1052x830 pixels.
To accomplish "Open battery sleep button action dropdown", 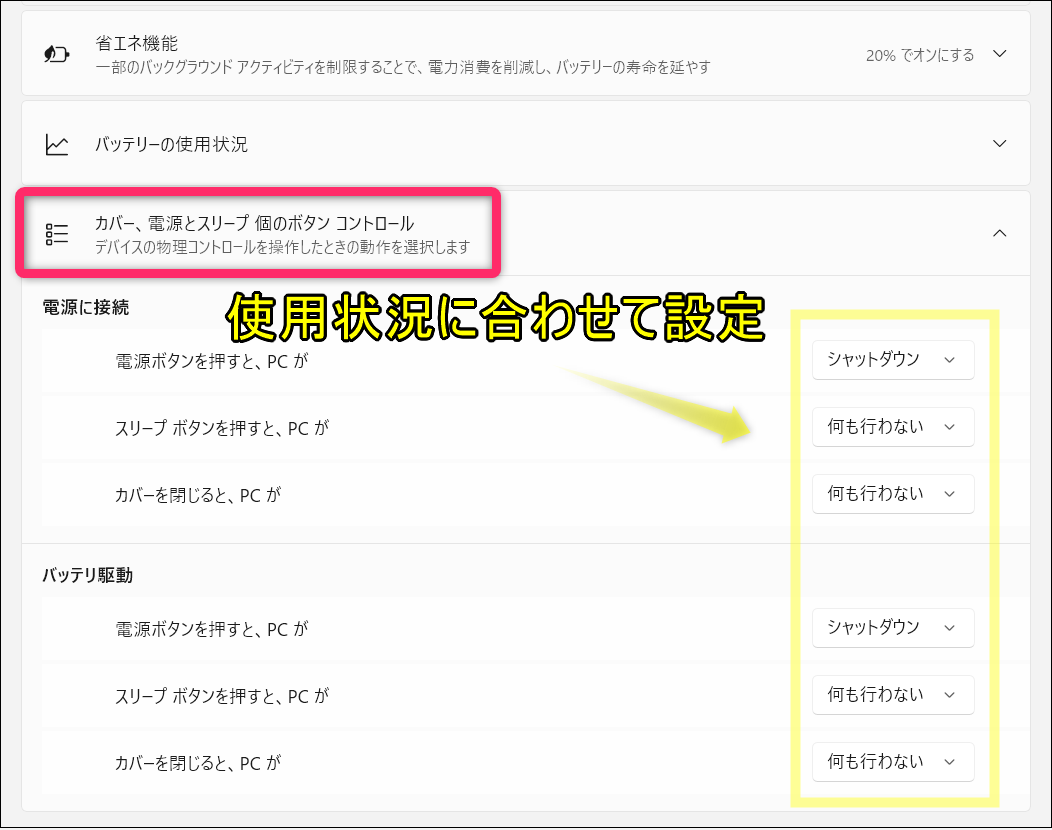I will (892, 694).
